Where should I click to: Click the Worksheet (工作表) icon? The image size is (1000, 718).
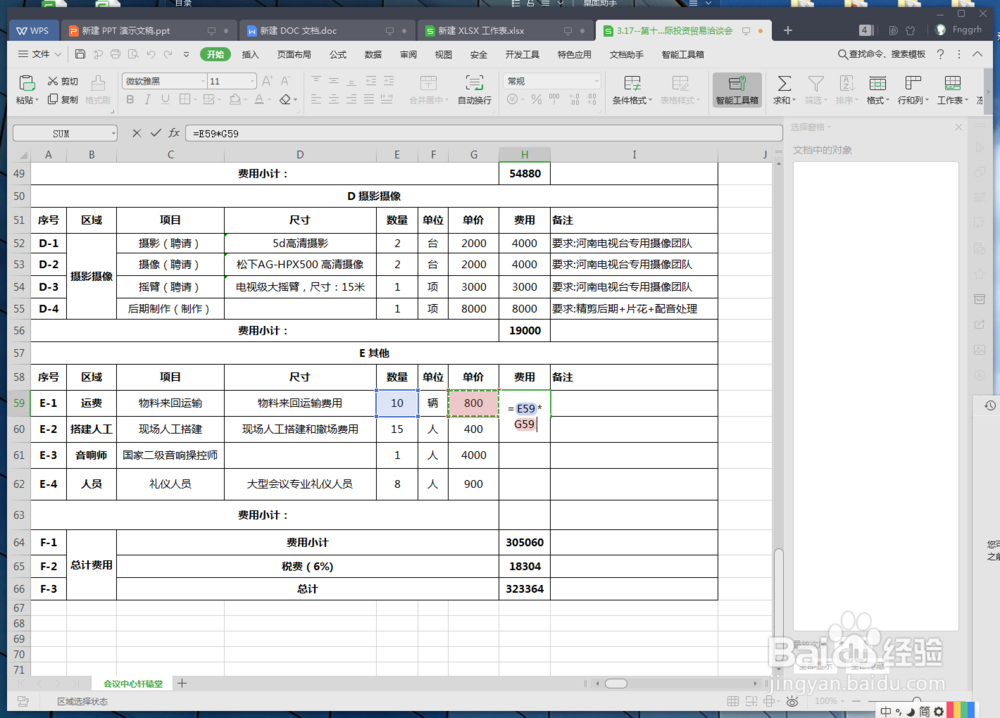(x=952, y=84)
